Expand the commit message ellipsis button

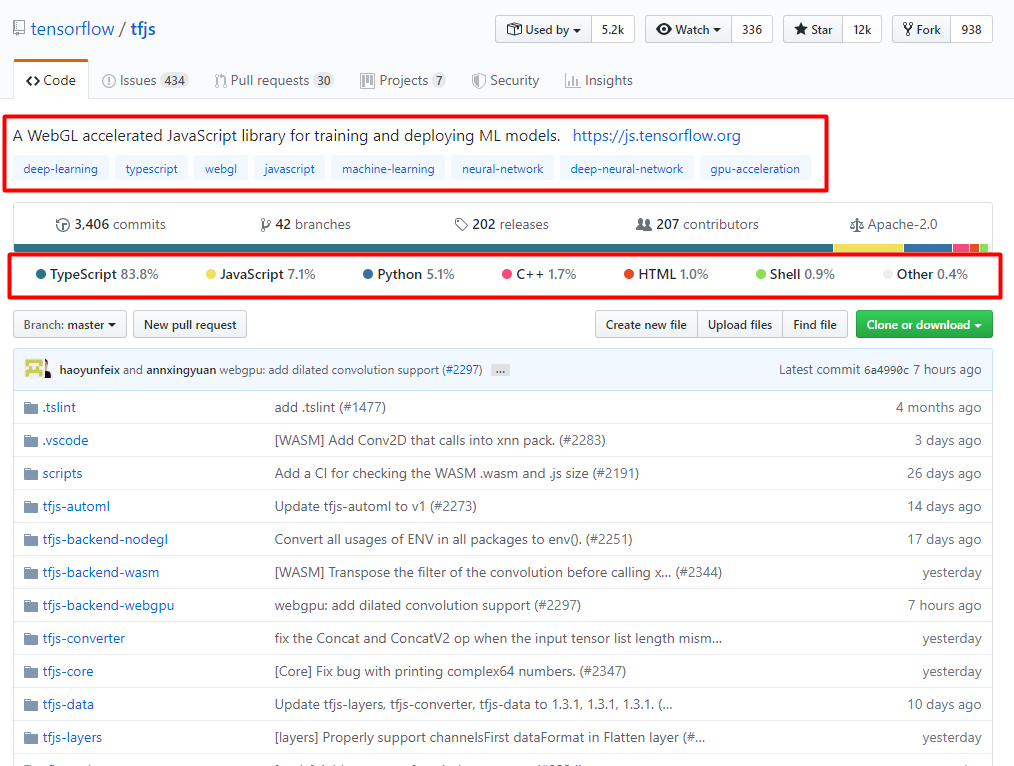click(x=500, y=370)
